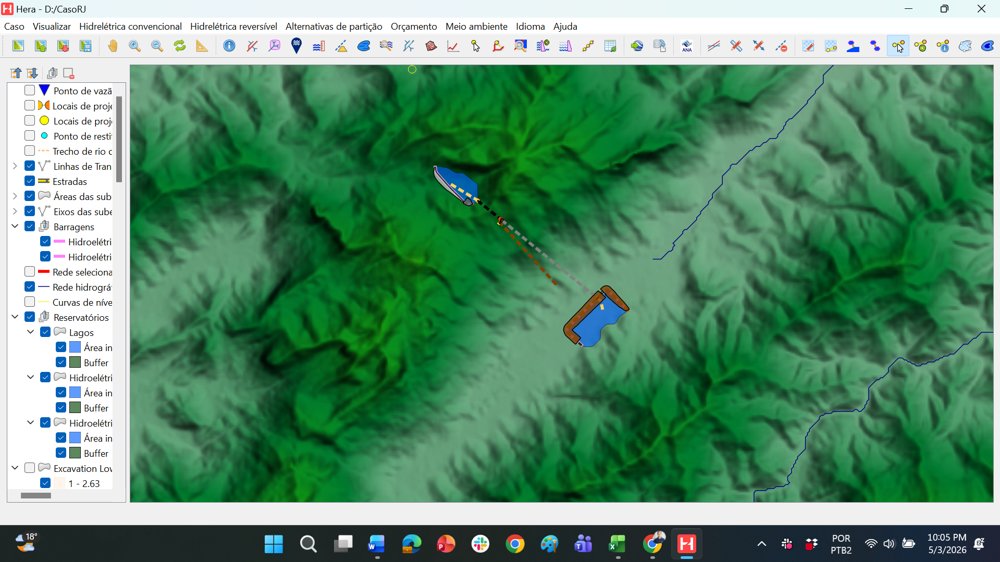Open Excel from the taskbar
1000x562 pixels.
coord(617,544)
